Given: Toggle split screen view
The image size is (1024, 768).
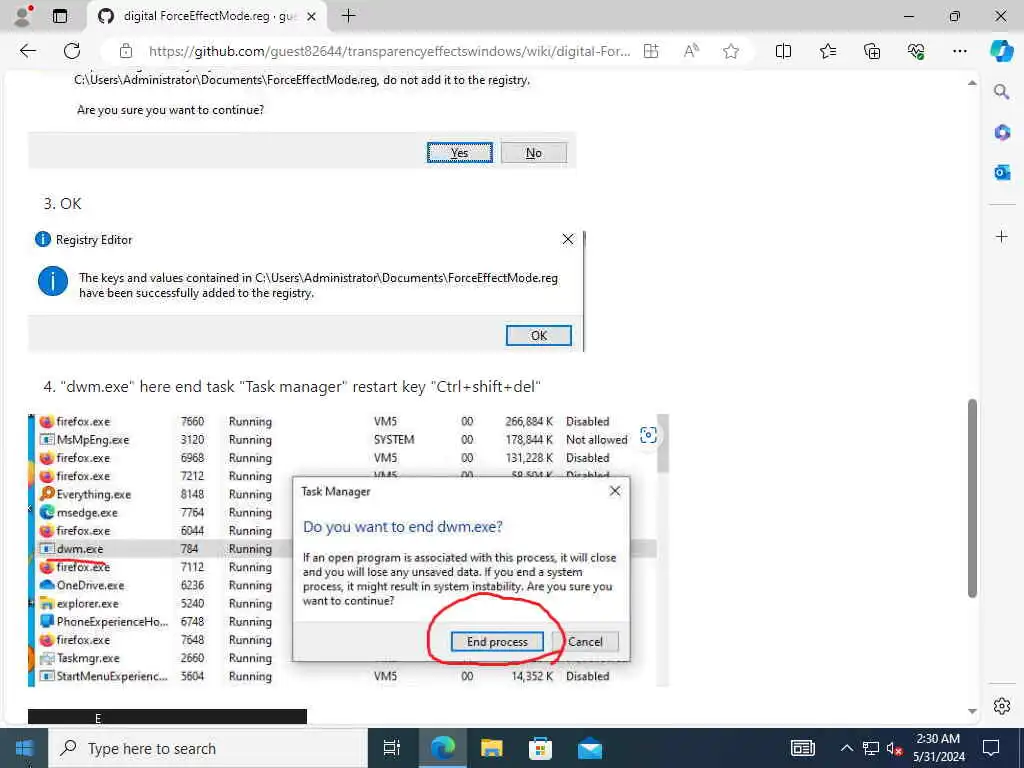Looking at the screenshot, I should (x=783, y=51).
